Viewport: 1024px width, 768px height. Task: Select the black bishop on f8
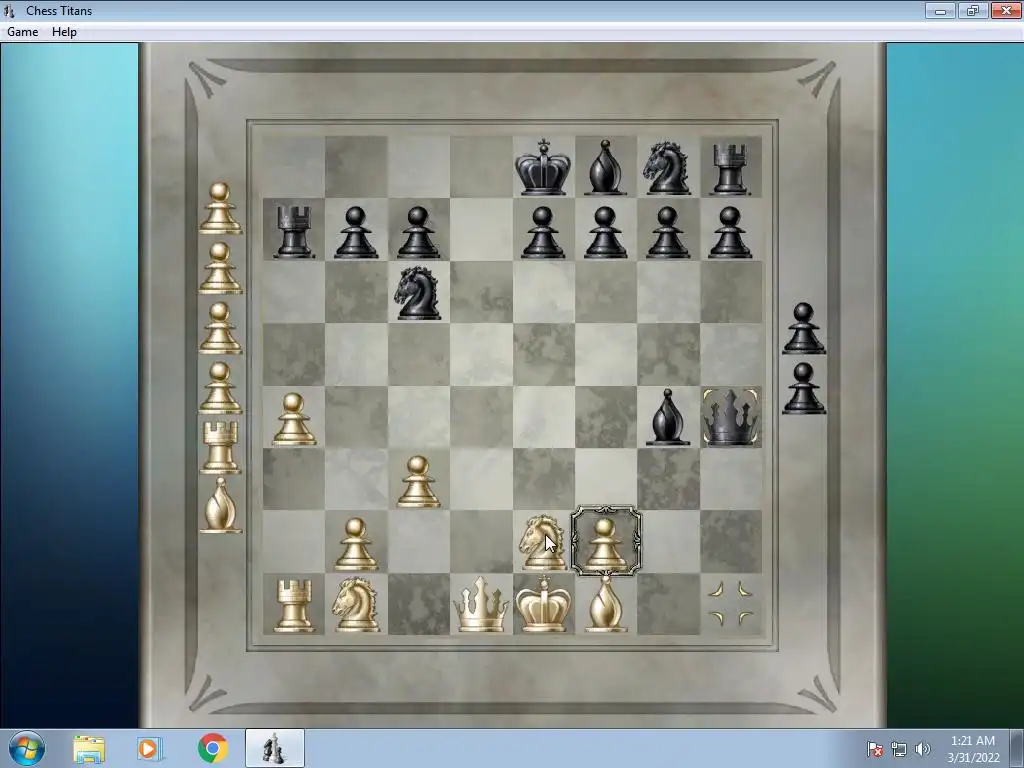[605, 167]
